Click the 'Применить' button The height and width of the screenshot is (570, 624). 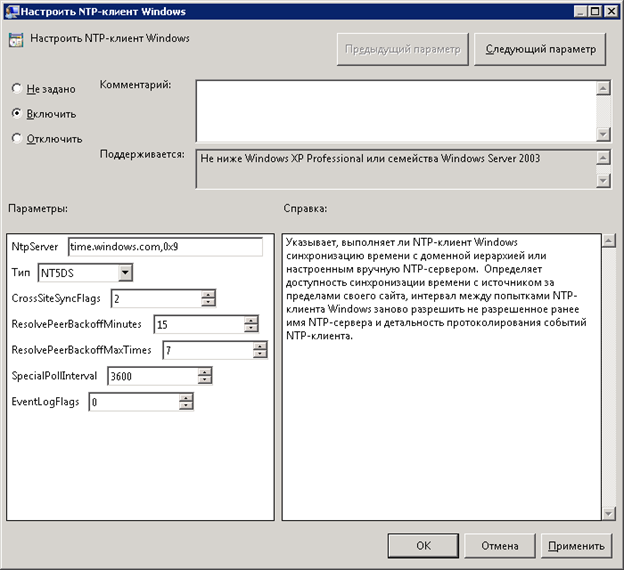click(x=576, y=546)
